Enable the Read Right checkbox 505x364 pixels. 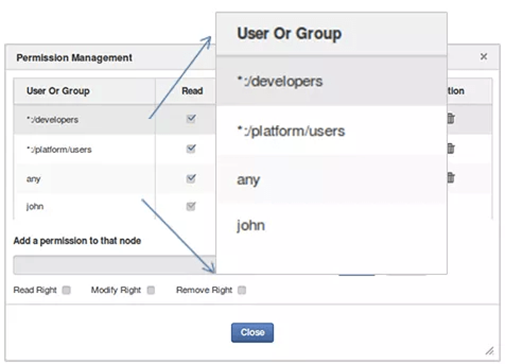pyautogui.click(x=66, y=290)
